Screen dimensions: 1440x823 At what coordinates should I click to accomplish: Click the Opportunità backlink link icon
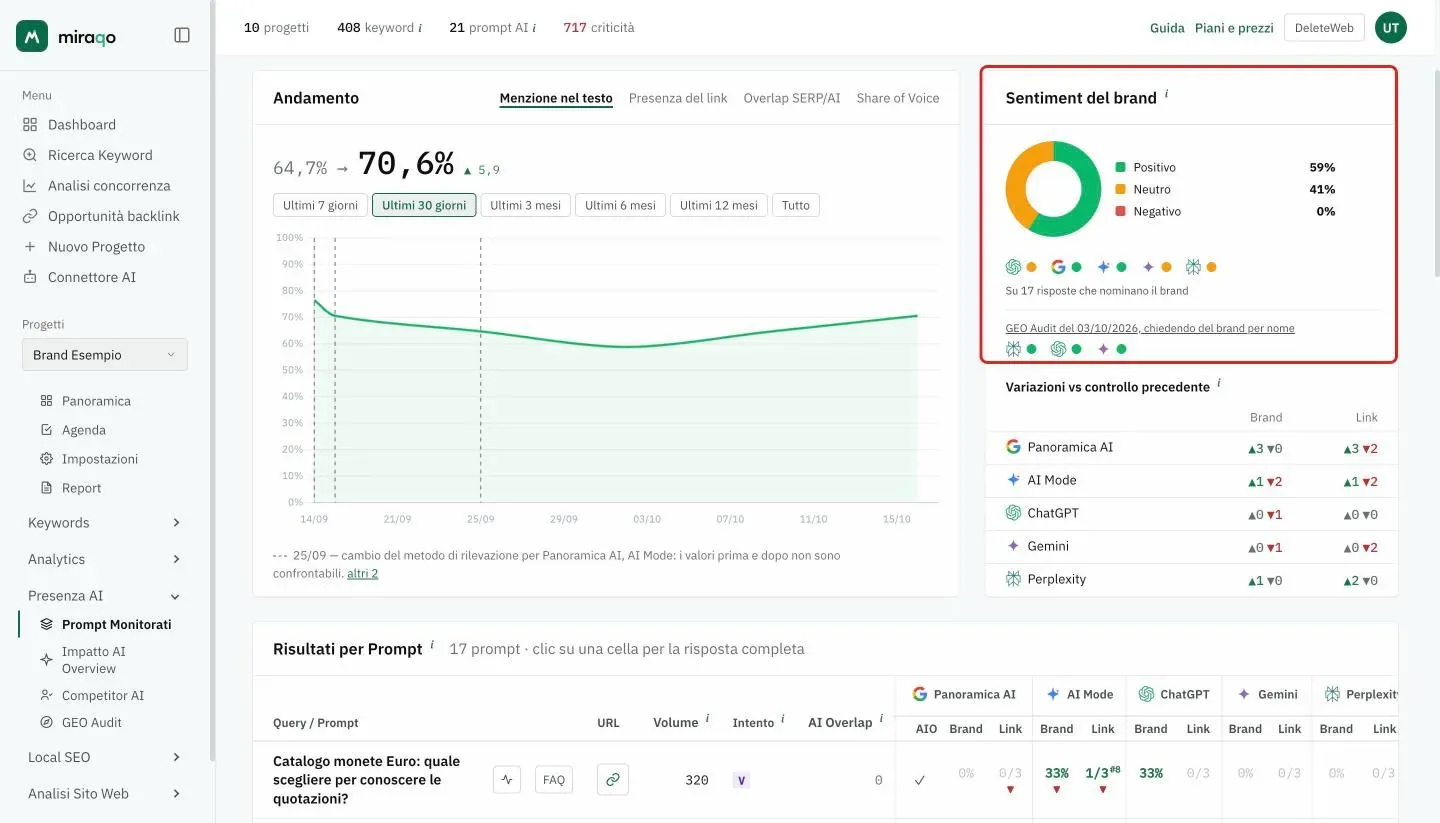point(29,216)
